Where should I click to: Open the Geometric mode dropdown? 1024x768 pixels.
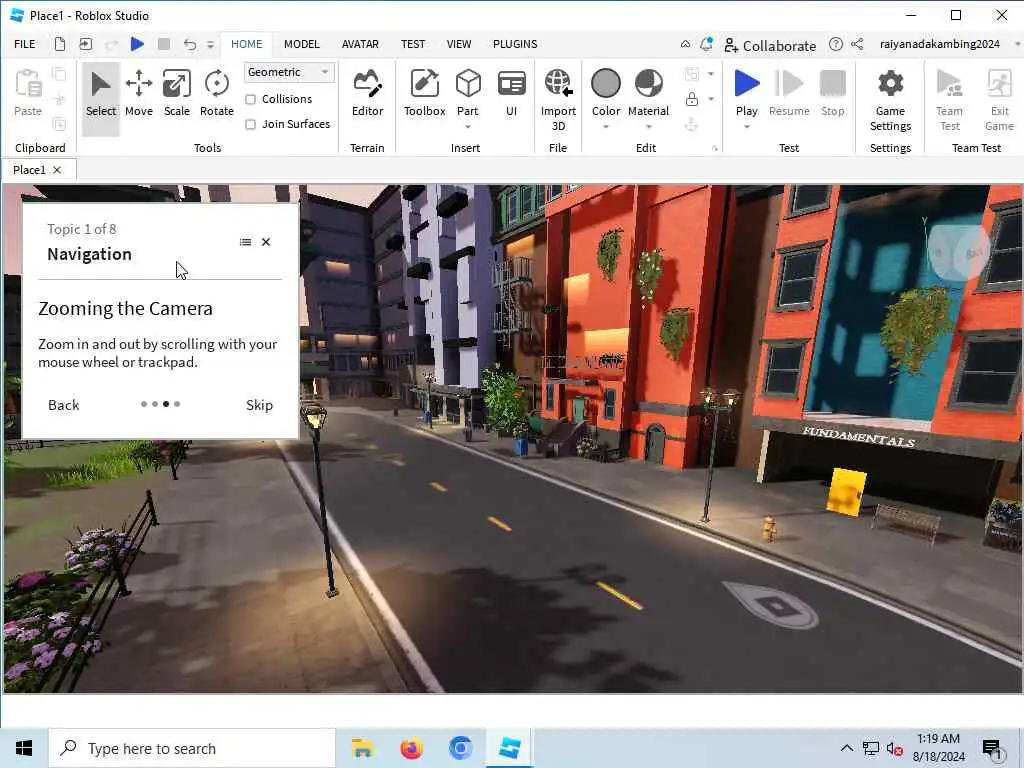point(289,72)
